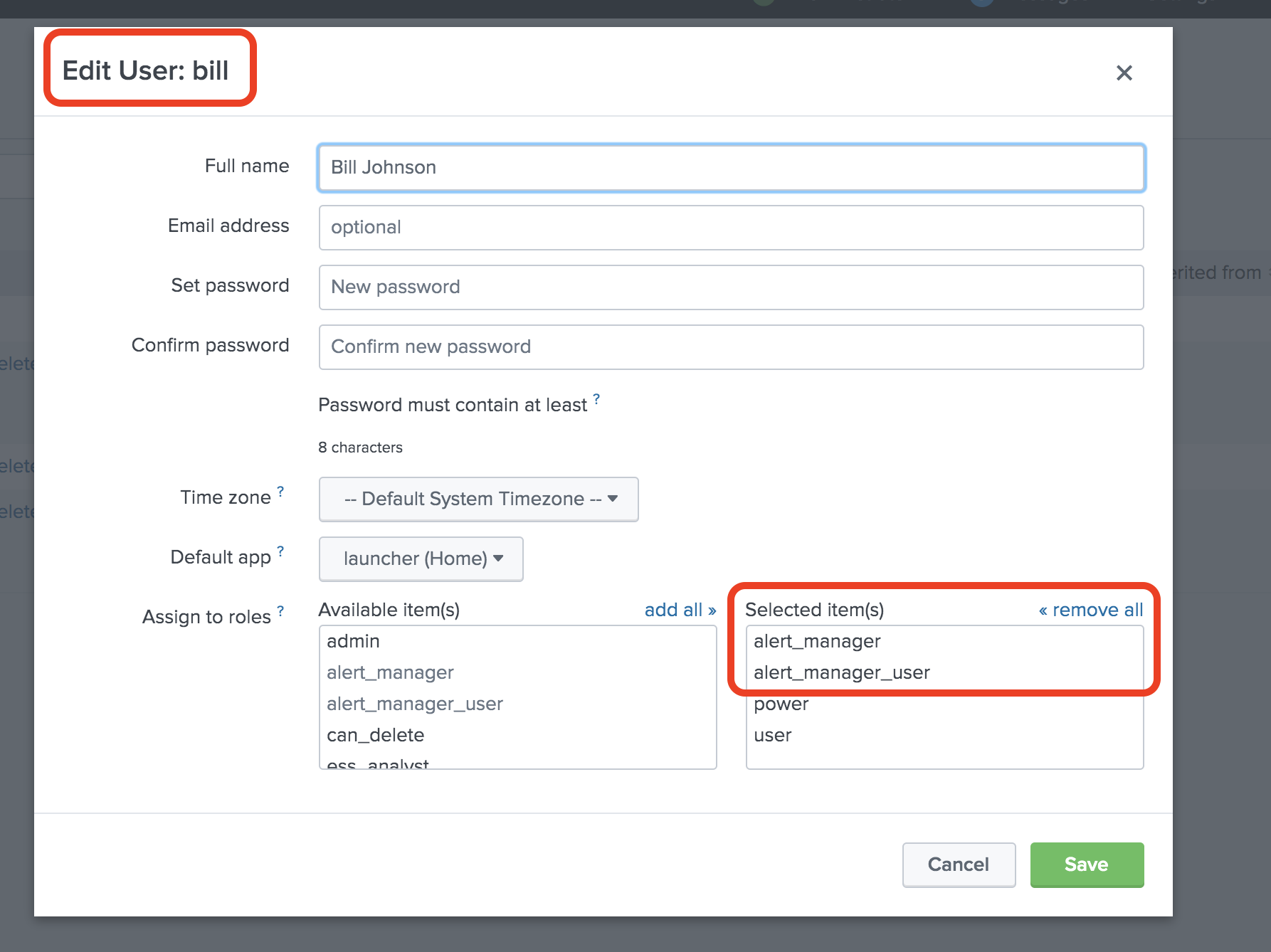Click the Full name field
The image size is (1271, 952).
pyautogui.click(x=731, y=168)
